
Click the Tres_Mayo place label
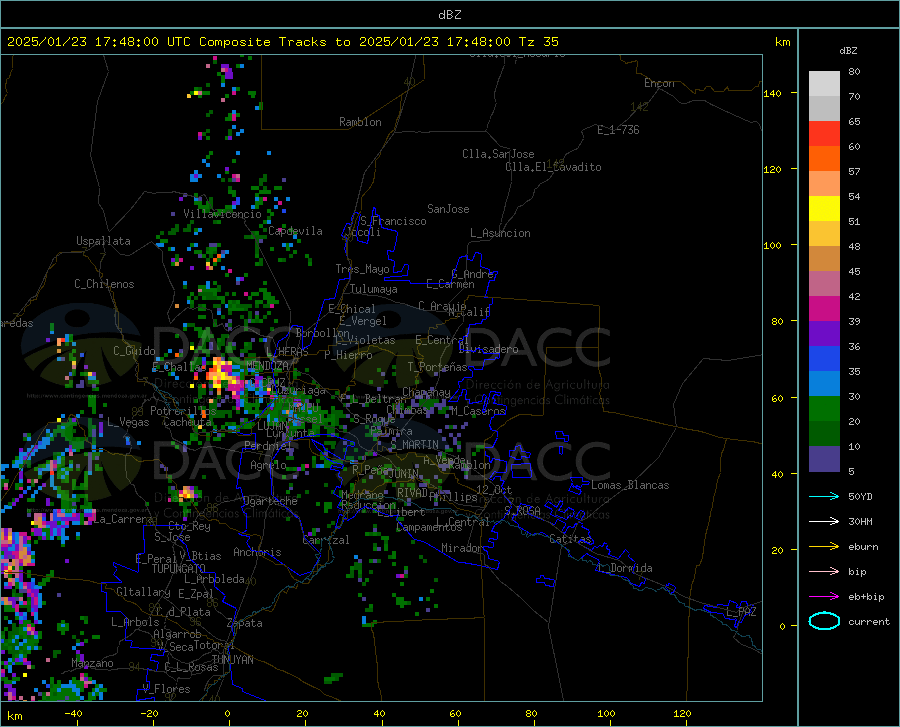point(363,269)
